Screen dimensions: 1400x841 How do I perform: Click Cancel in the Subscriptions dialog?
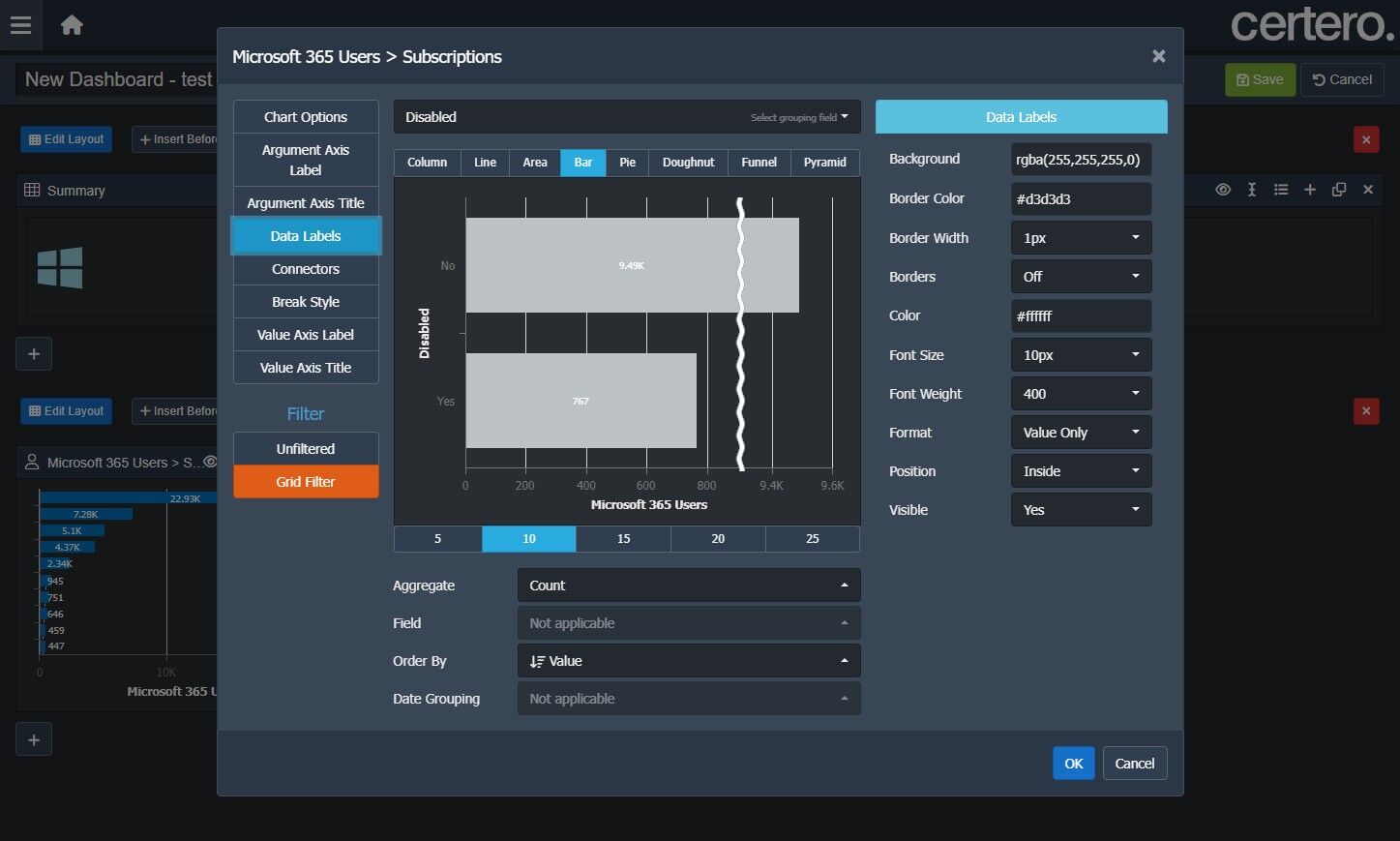(x=1135, y=764)
